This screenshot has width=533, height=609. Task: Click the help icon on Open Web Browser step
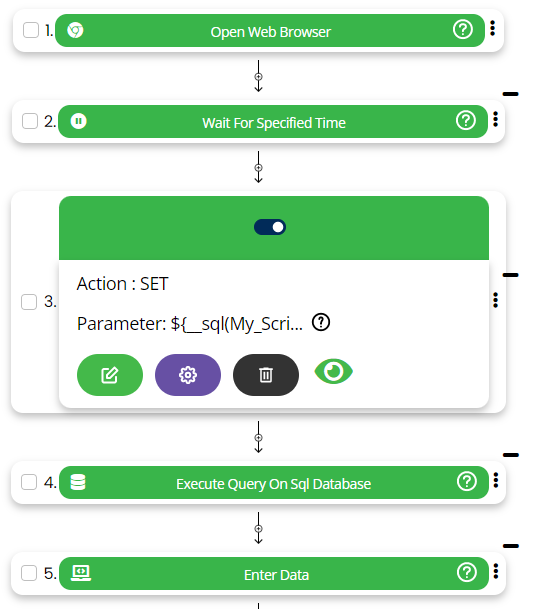(463, 30)
